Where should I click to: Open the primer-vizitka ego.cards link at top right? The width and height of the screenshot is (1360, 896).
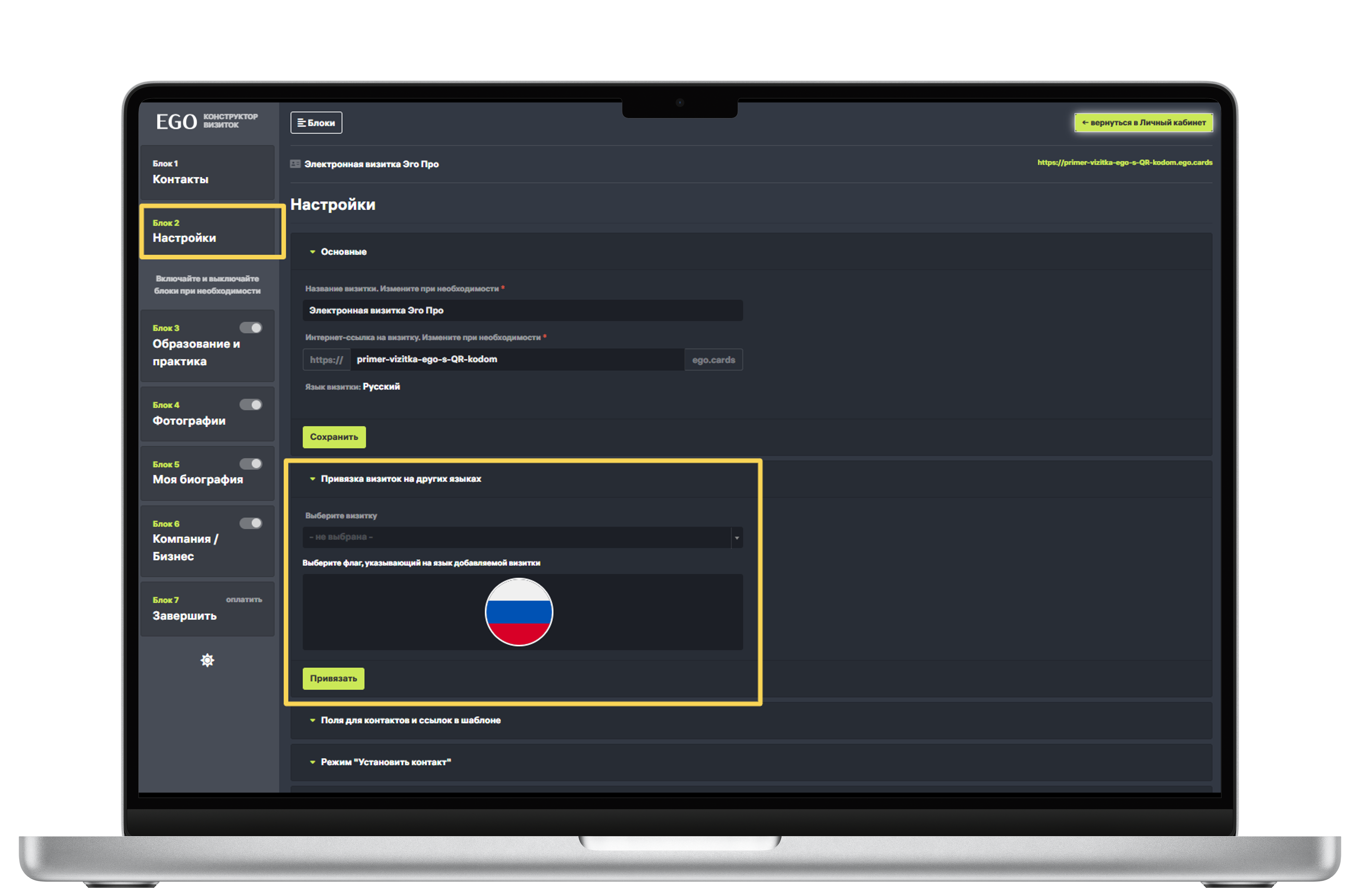(x=1125, y=163)
